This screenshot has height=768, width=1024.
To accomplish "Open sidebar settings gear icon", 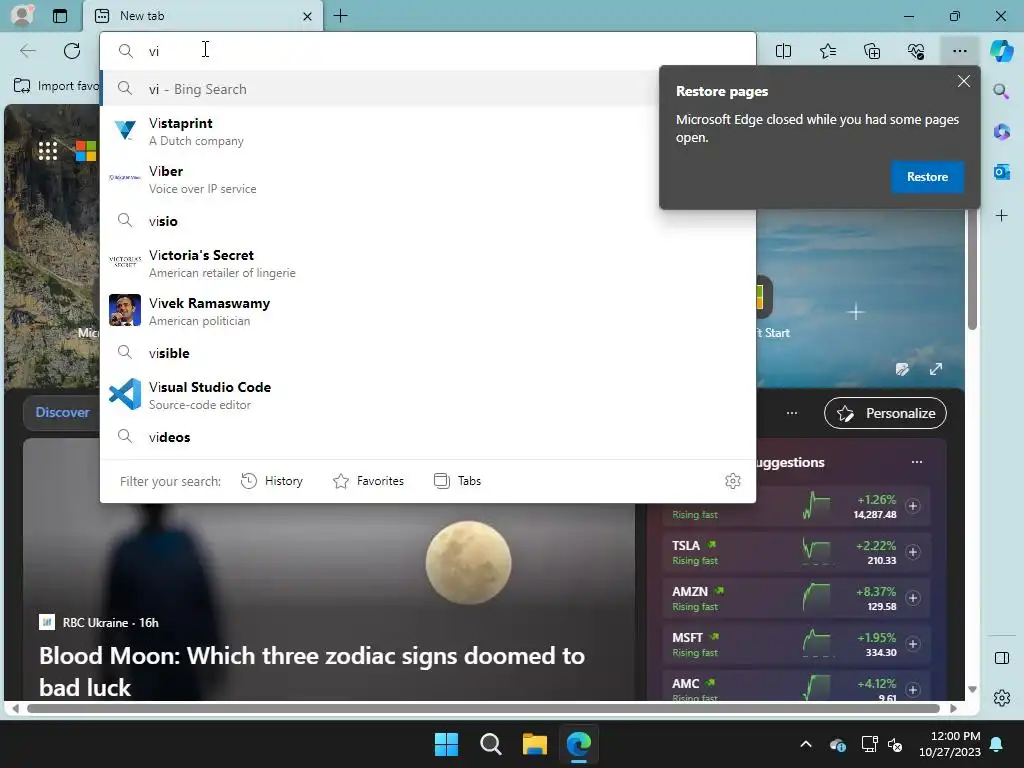I will coord(1001,698).
